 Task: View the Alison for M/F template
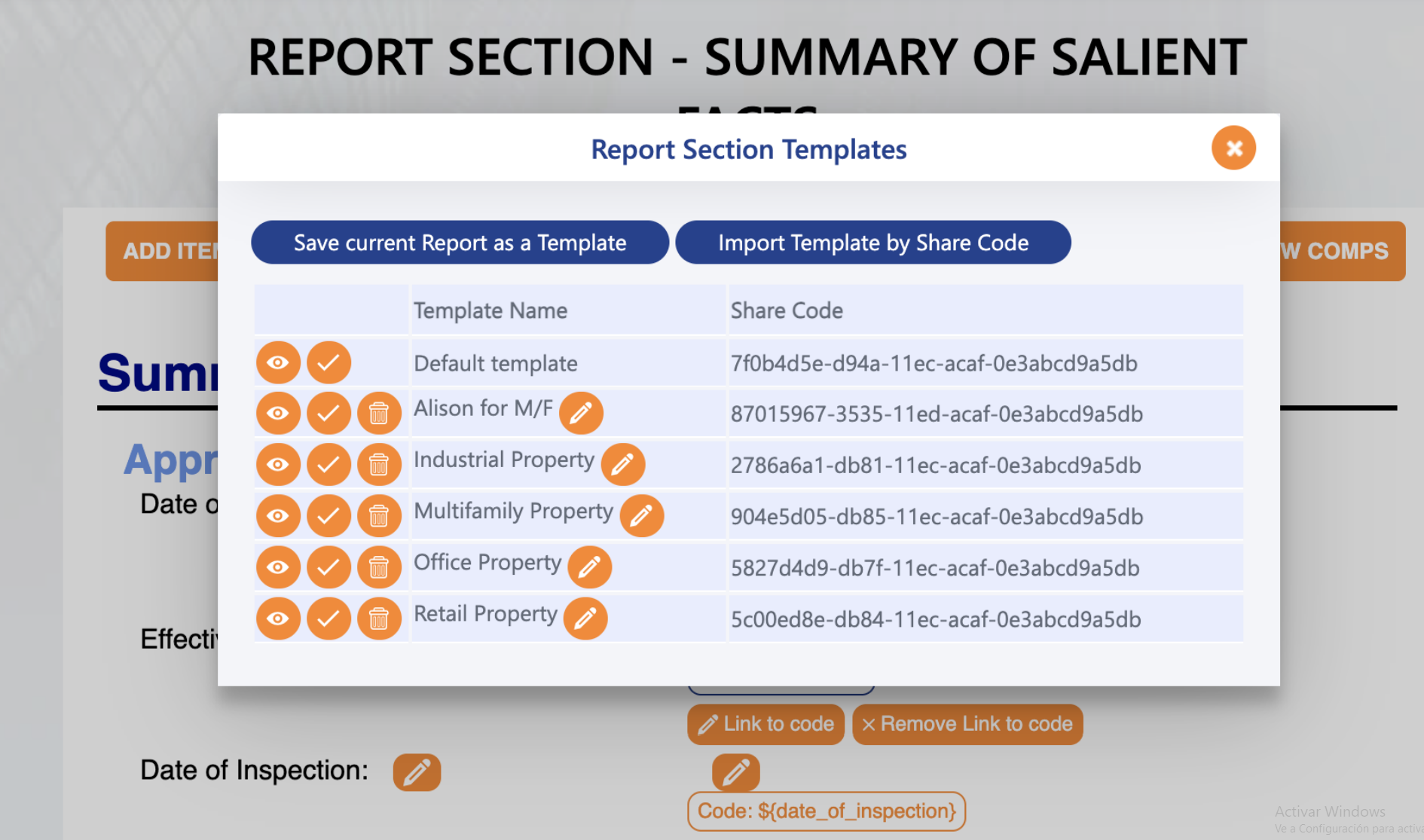pos(278,413)
